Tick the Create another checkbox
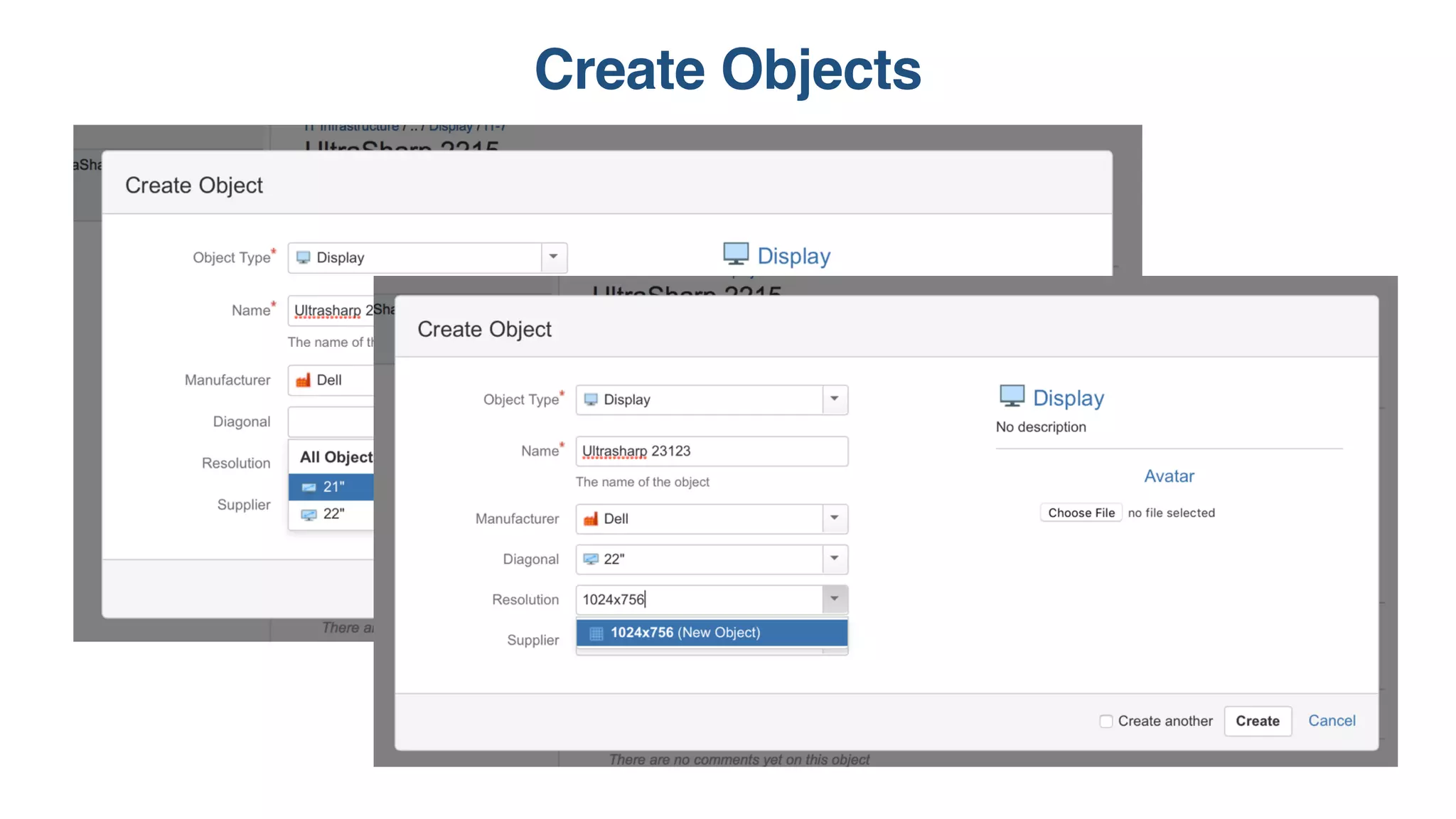The width and height of the screenshot is (1456, 819). pos(1106,721)
